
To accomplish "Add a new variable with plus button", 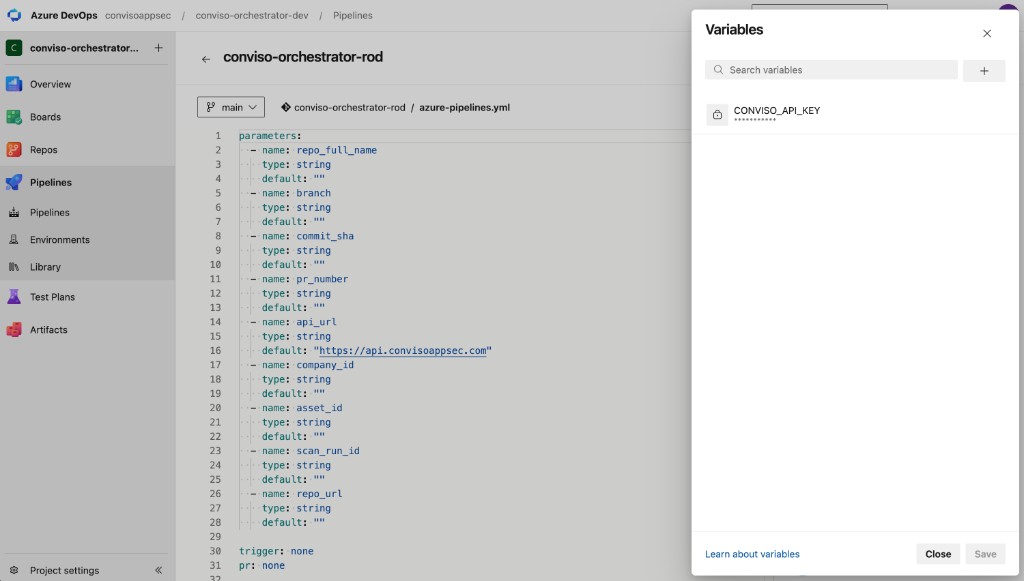I will (984, 71).
